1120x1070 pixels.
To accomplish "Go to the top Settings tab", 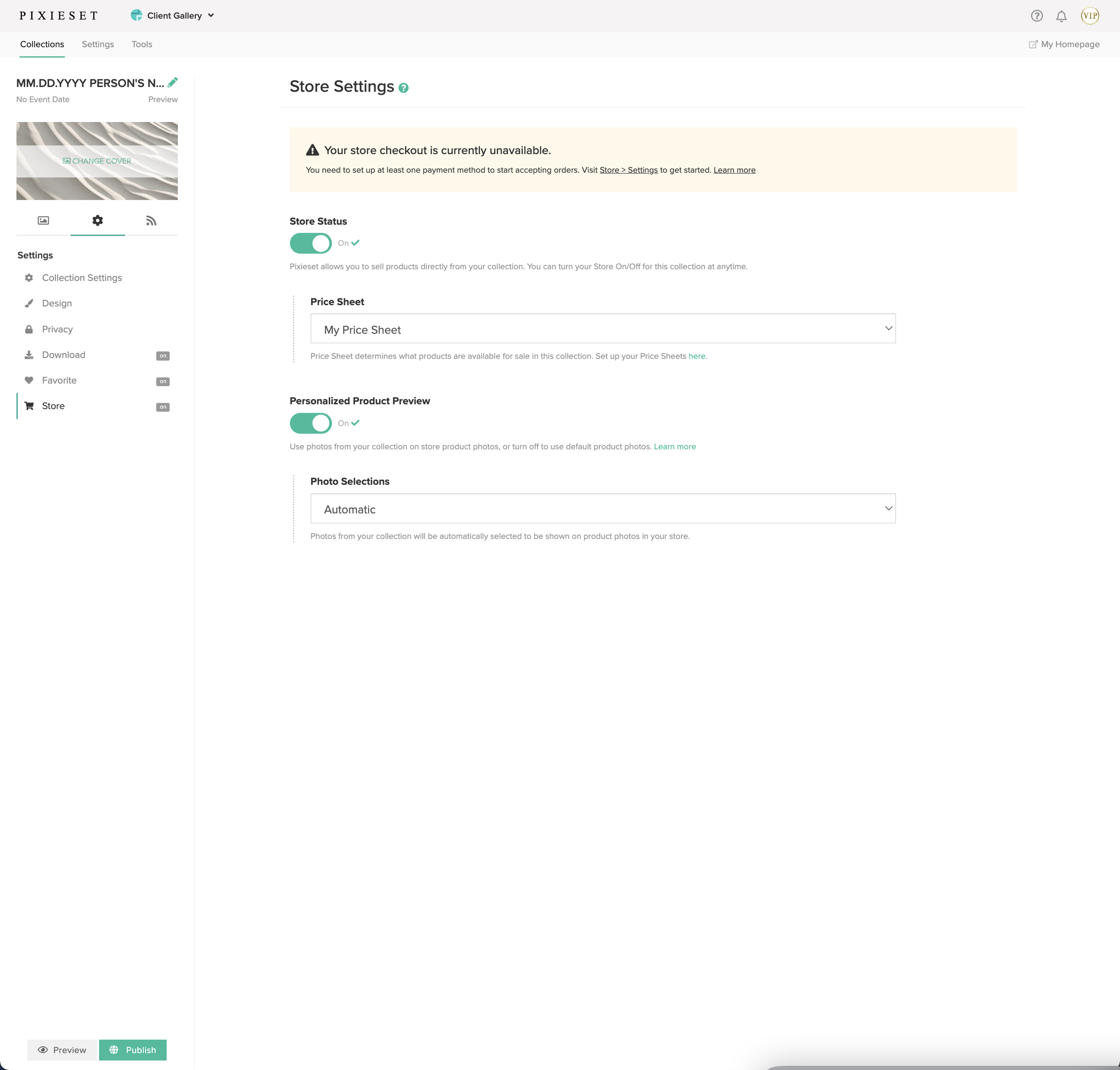I will point(98,44).
